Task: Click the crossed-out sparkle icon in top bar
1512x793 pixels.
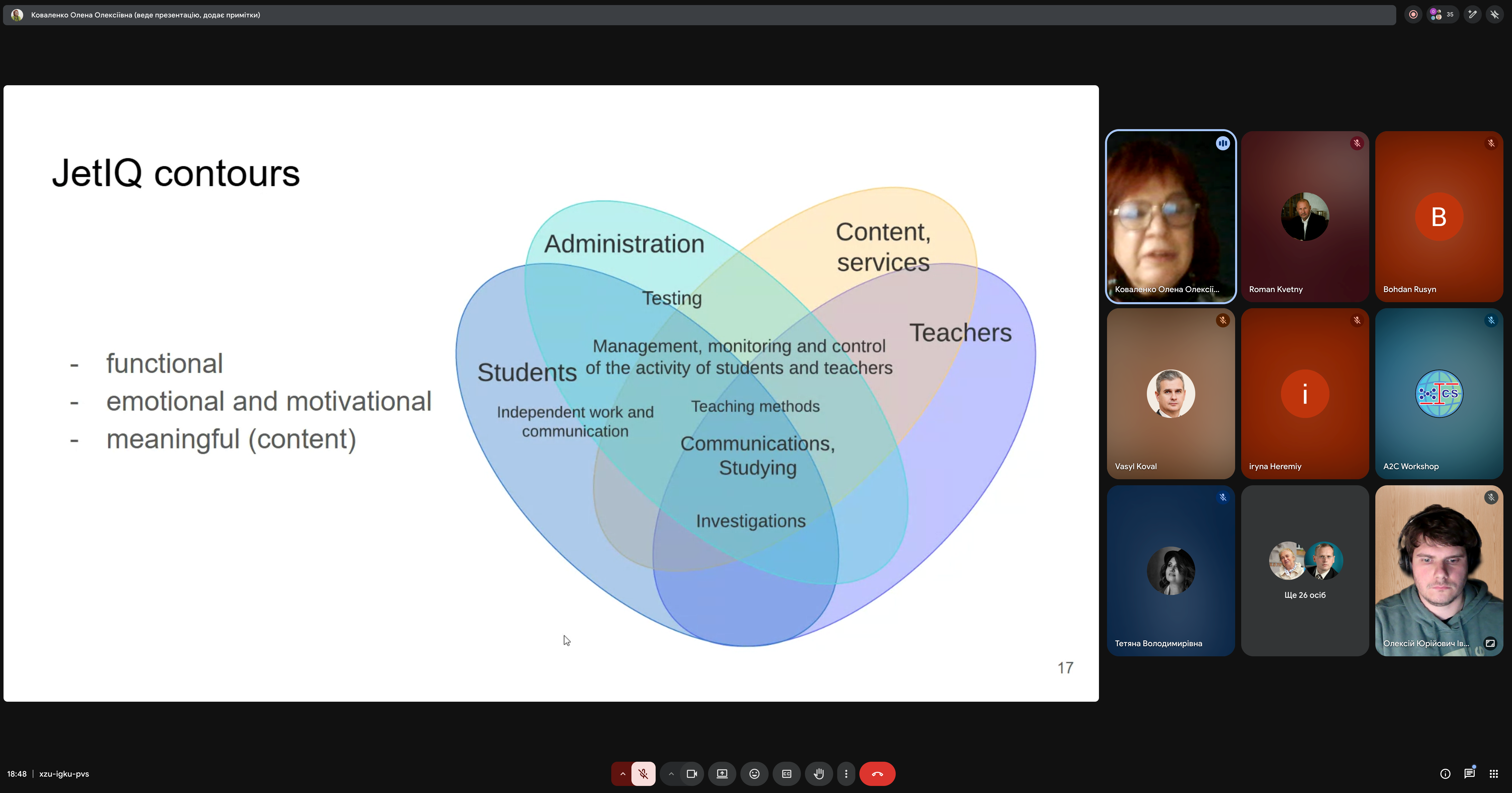Action: click(1494, 15)
